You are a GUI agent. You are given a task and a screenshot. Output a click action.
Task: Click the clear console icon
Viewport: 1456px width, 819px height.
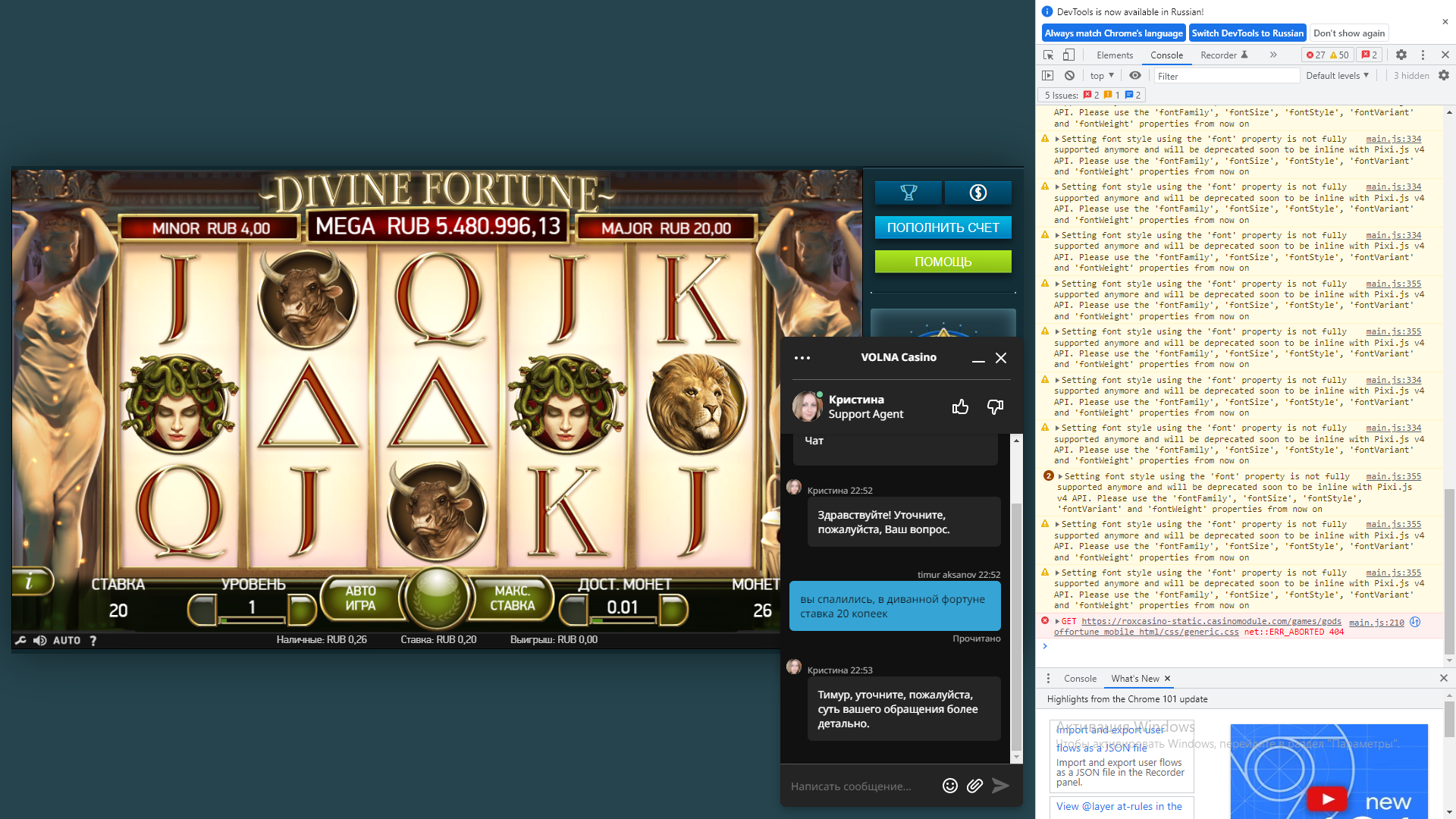point(1069,75)
